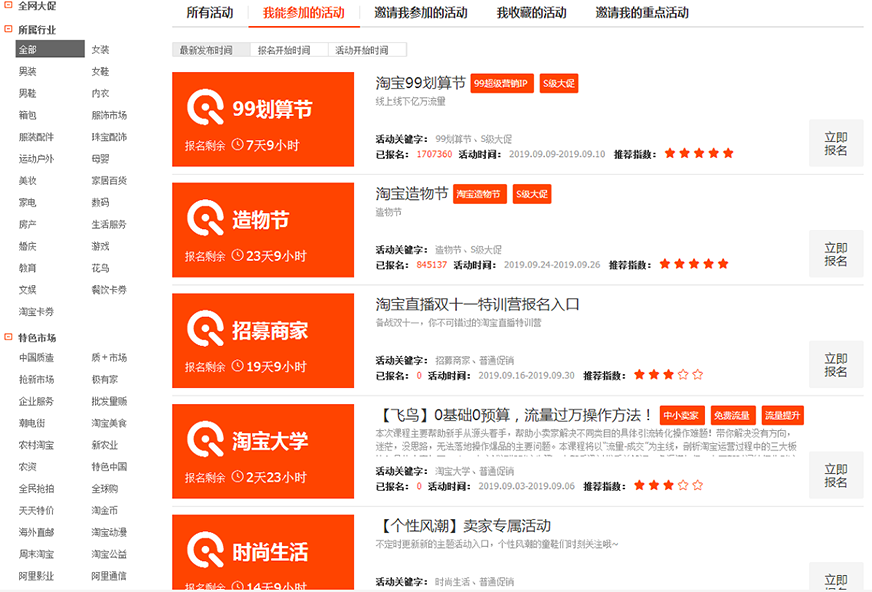Click 立即报名 for 淘宝直播双十一特训营
The height and width of the screenshot is (592, 872).
[836, 365]
